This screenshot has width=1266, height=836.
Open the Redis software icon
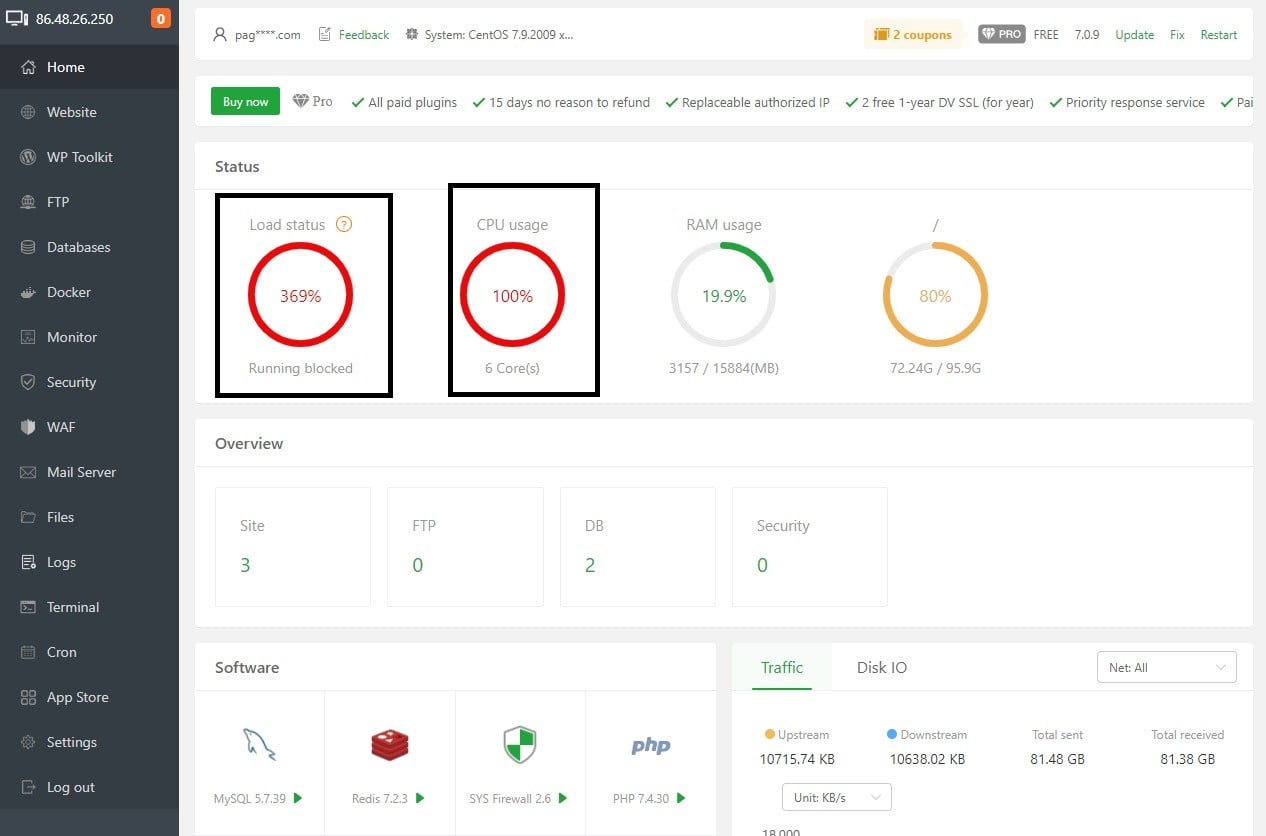point(389,745)
